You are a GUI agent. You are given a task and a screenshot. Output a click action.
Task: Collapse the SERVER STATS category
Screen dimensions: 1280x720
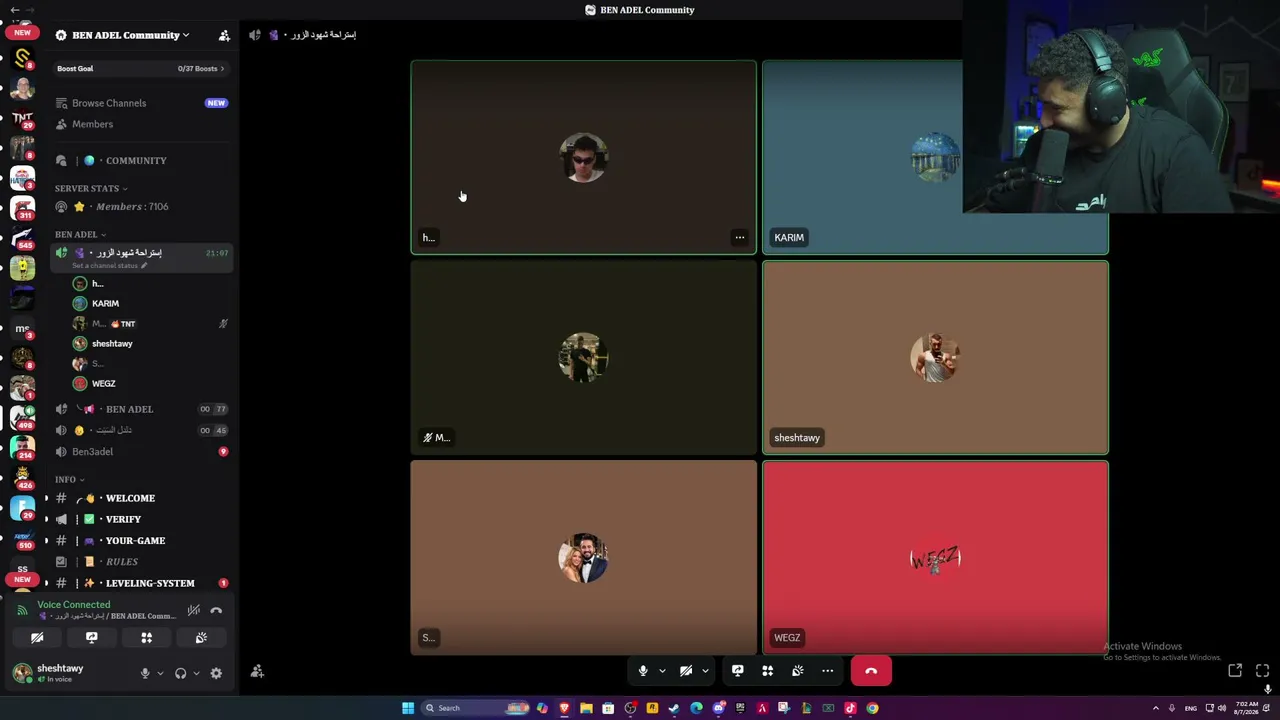click(91, 188)
